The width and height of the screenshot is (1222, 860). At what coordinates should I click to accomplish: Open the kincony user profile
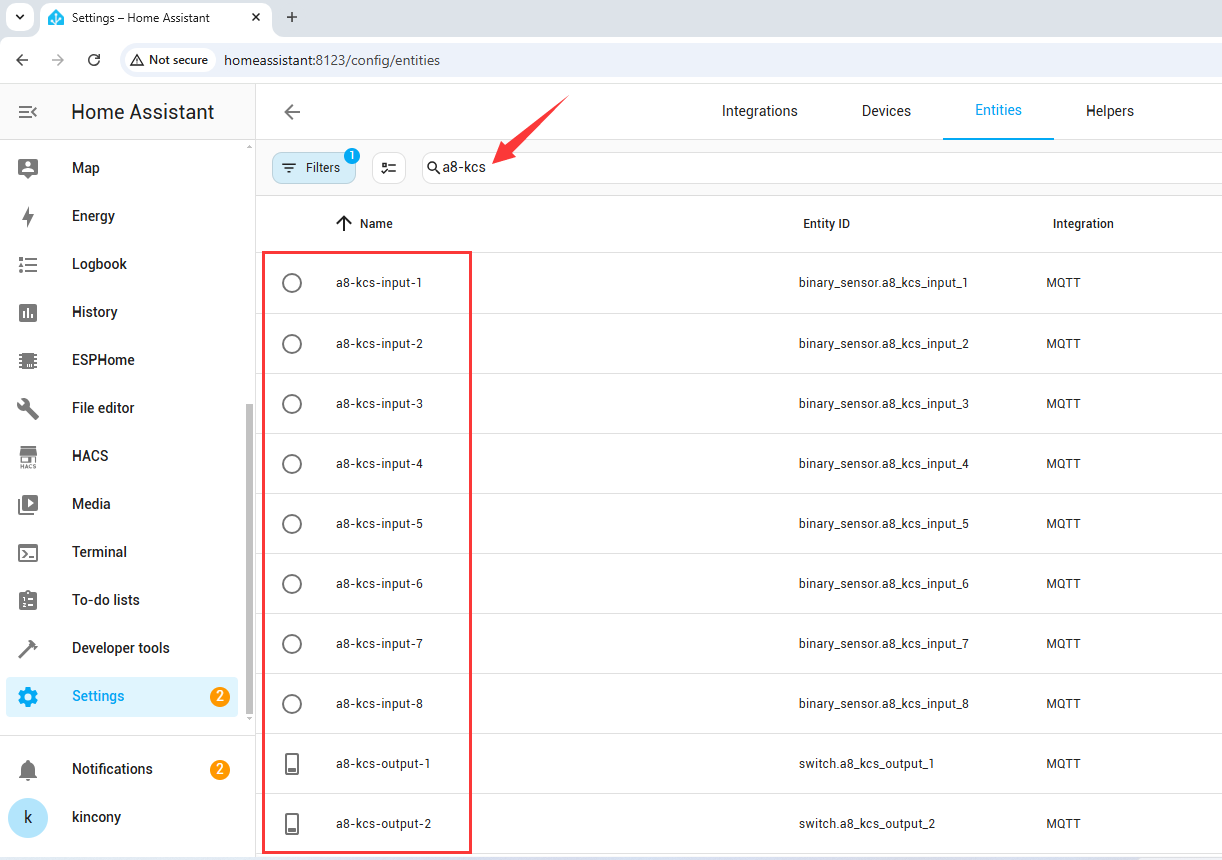(96, 817)
